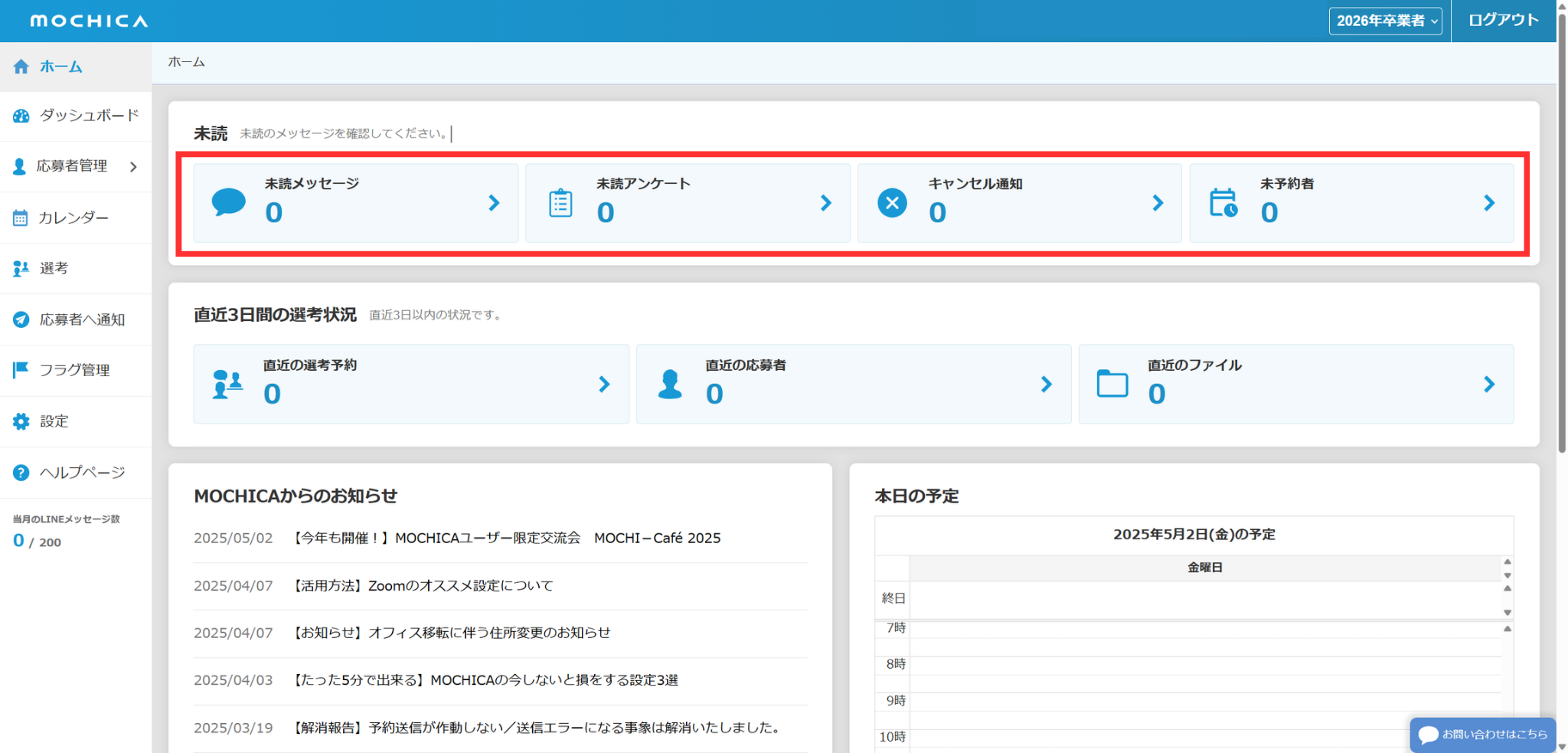Click the page vertical scrollbar
The image size is (1568, 753).
tap(1562, 230)
